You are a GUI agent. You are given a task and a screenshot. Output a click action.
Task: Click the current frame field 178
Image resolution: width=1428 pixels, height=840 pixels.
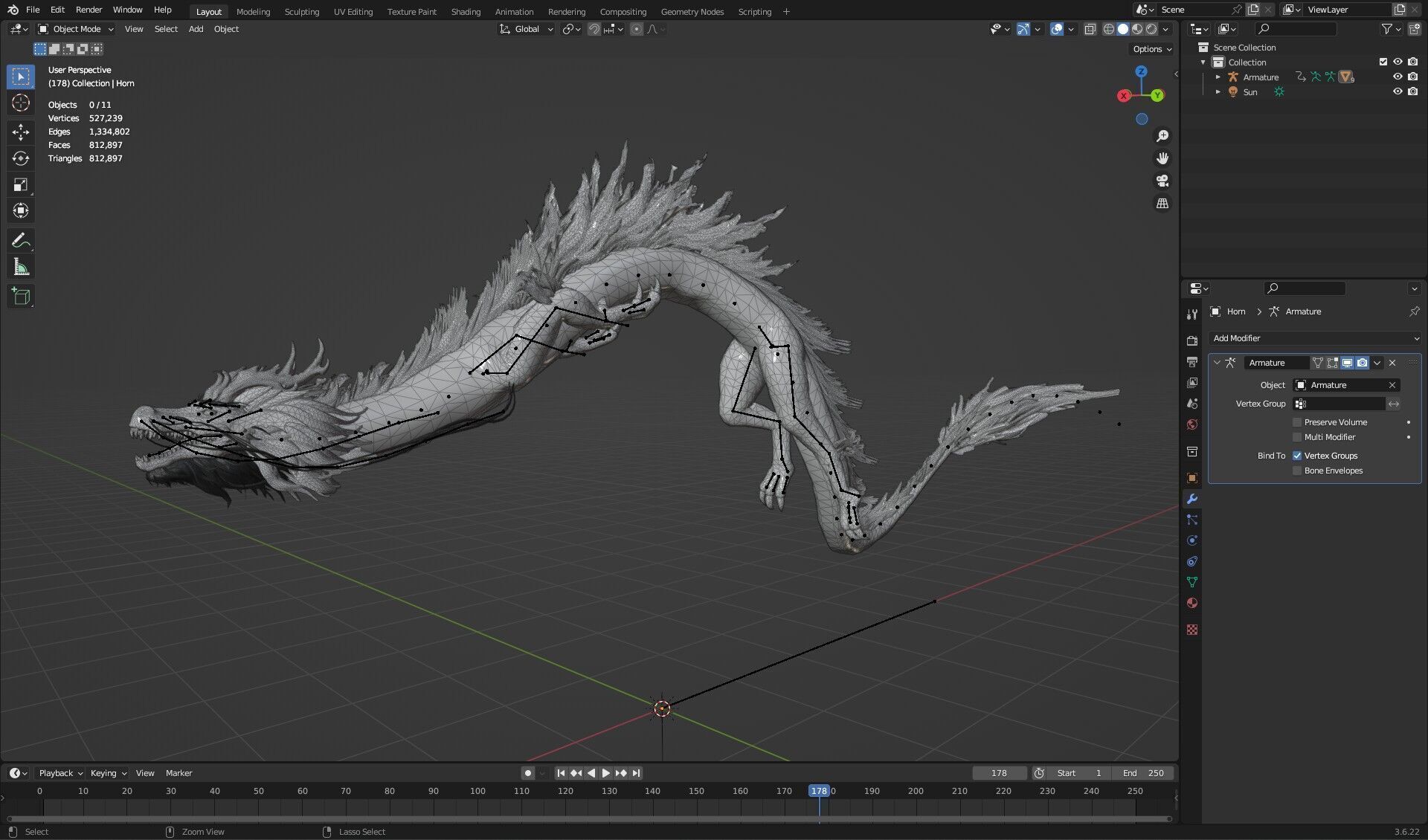[999, 773]
